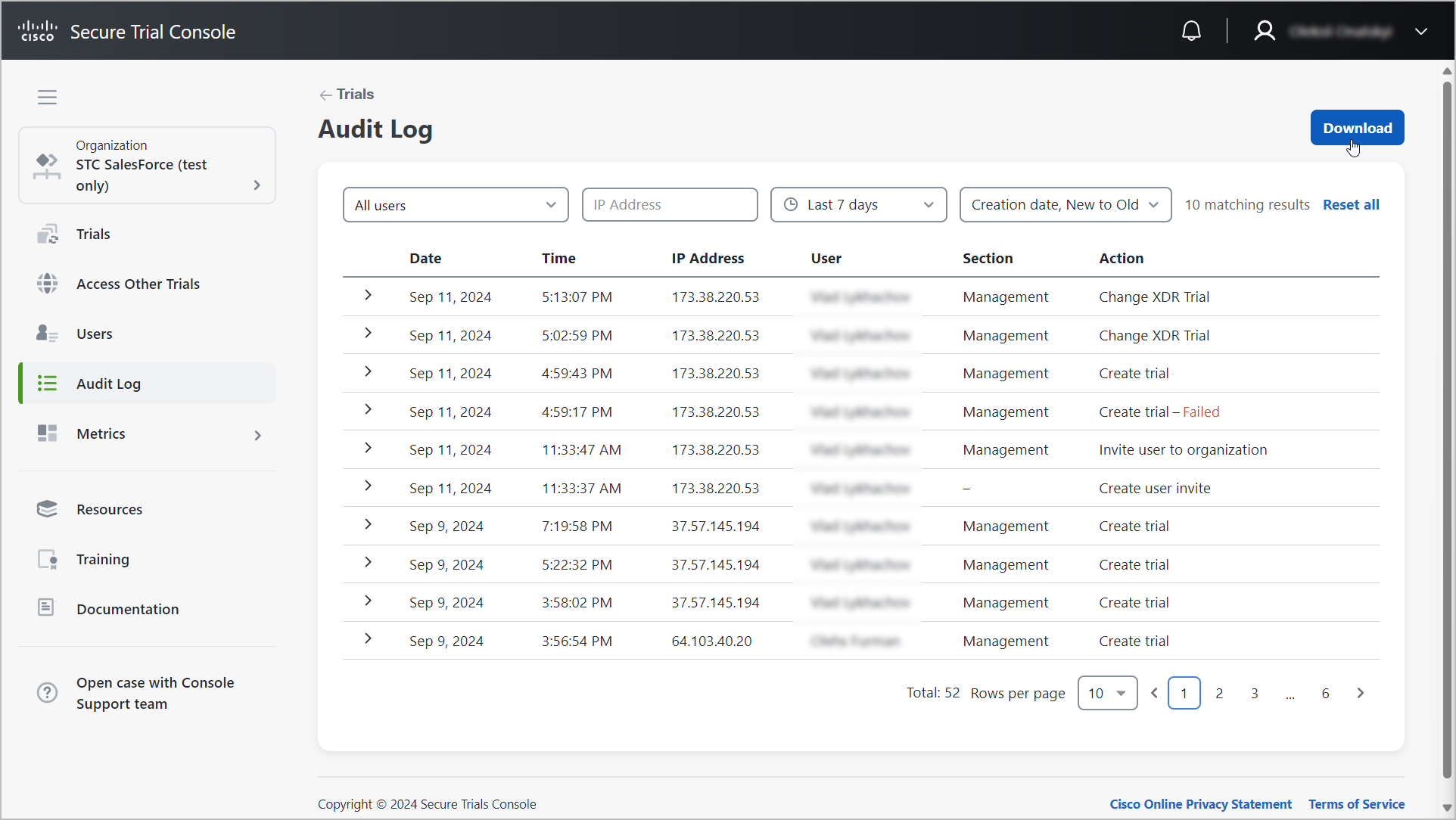Viewport: 1456px width, 820px height.
Task: Click scrollbar down arrow
Action: (x=1447, y=808)
